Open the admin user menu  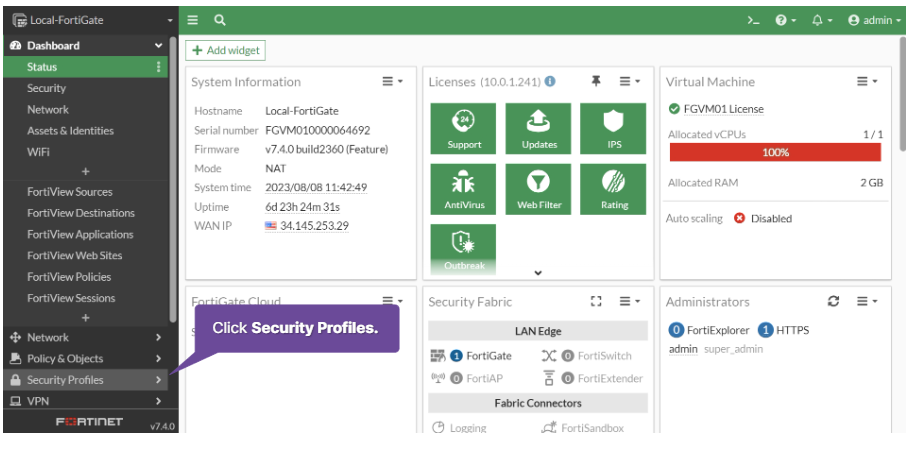click(874, 20)
